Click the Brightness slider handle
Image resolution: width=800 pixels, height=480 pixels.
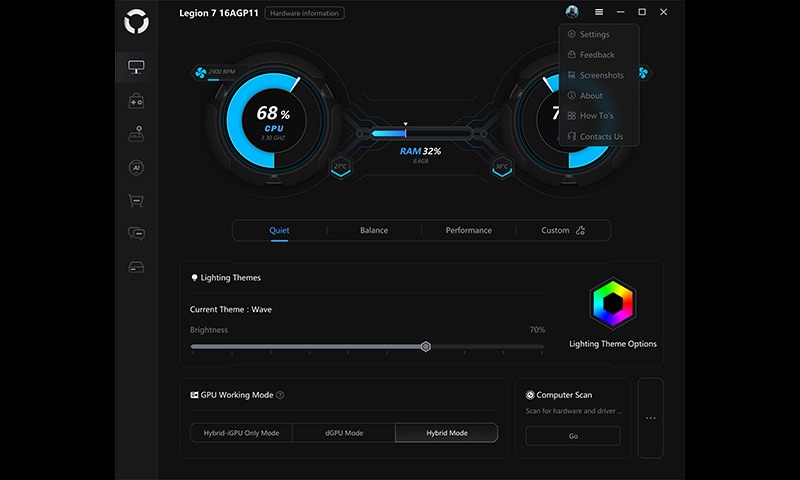[x=426, y=346]
